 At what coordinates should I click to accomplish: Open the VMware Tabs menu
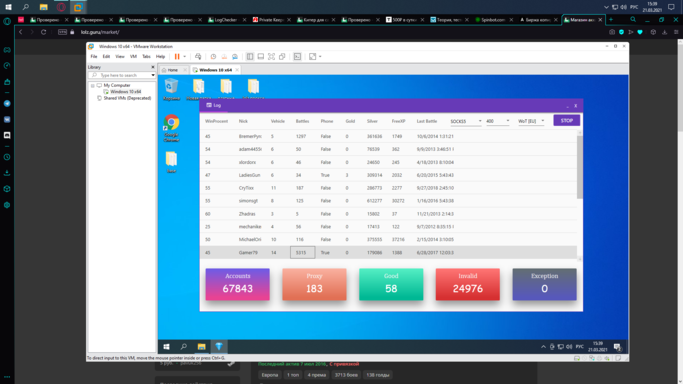pos(146,57)
